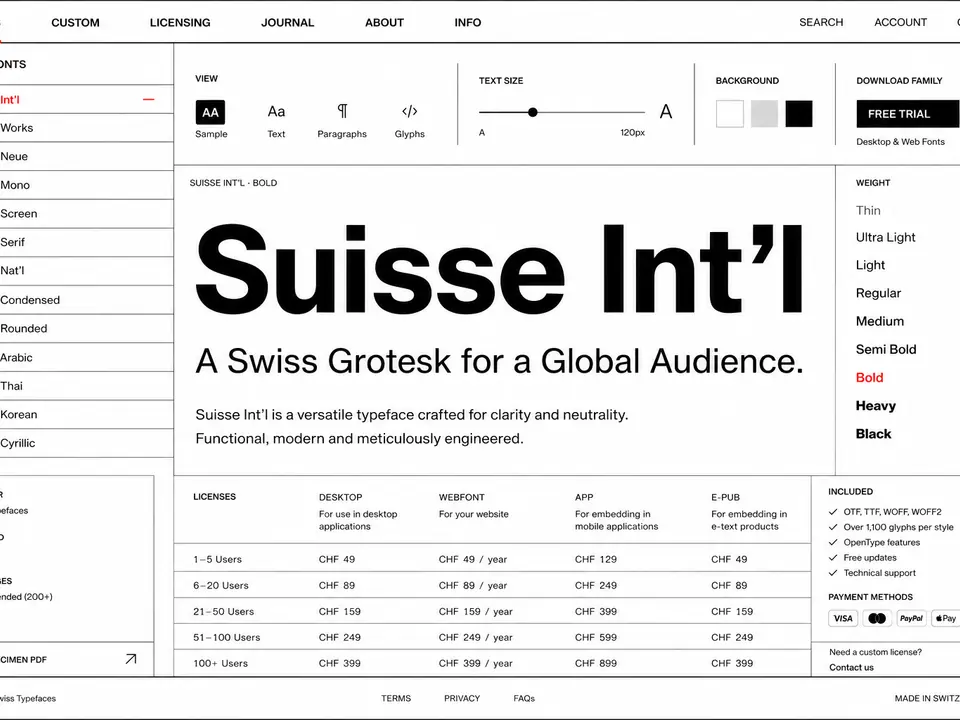Select the Medium weight

click(x=880, y=321)
